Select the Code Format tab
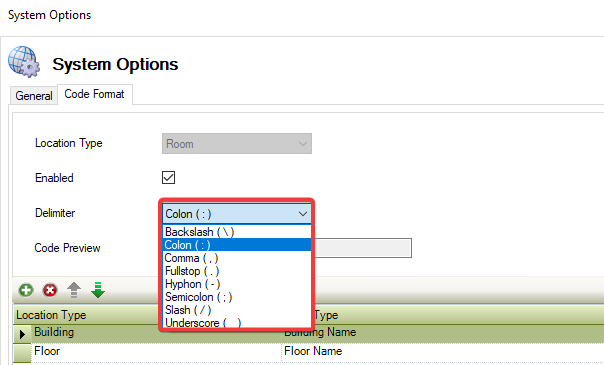 [94, 94]
